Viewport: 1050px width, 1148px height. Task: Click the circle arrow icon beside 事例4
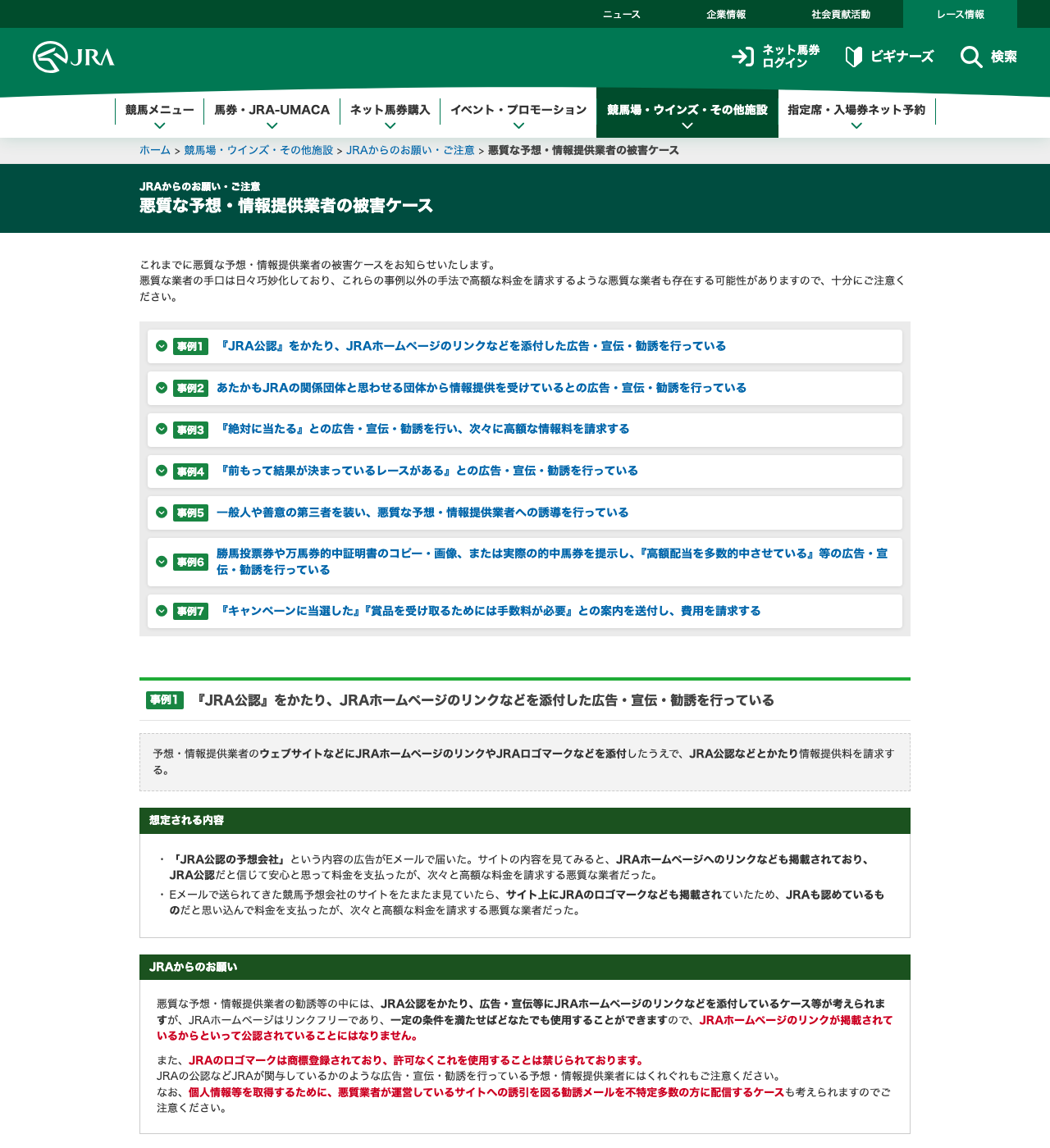click(162, 471)
